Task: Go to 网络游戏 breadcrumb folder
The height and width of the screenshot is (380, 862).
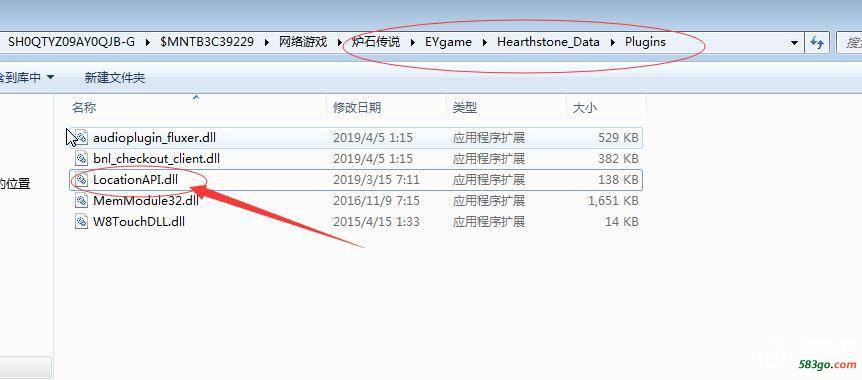Action: coord(303,42)
